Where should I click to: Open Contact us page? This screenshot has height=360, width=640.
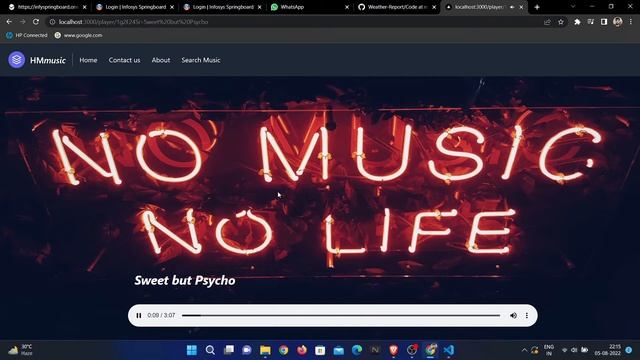124,60
